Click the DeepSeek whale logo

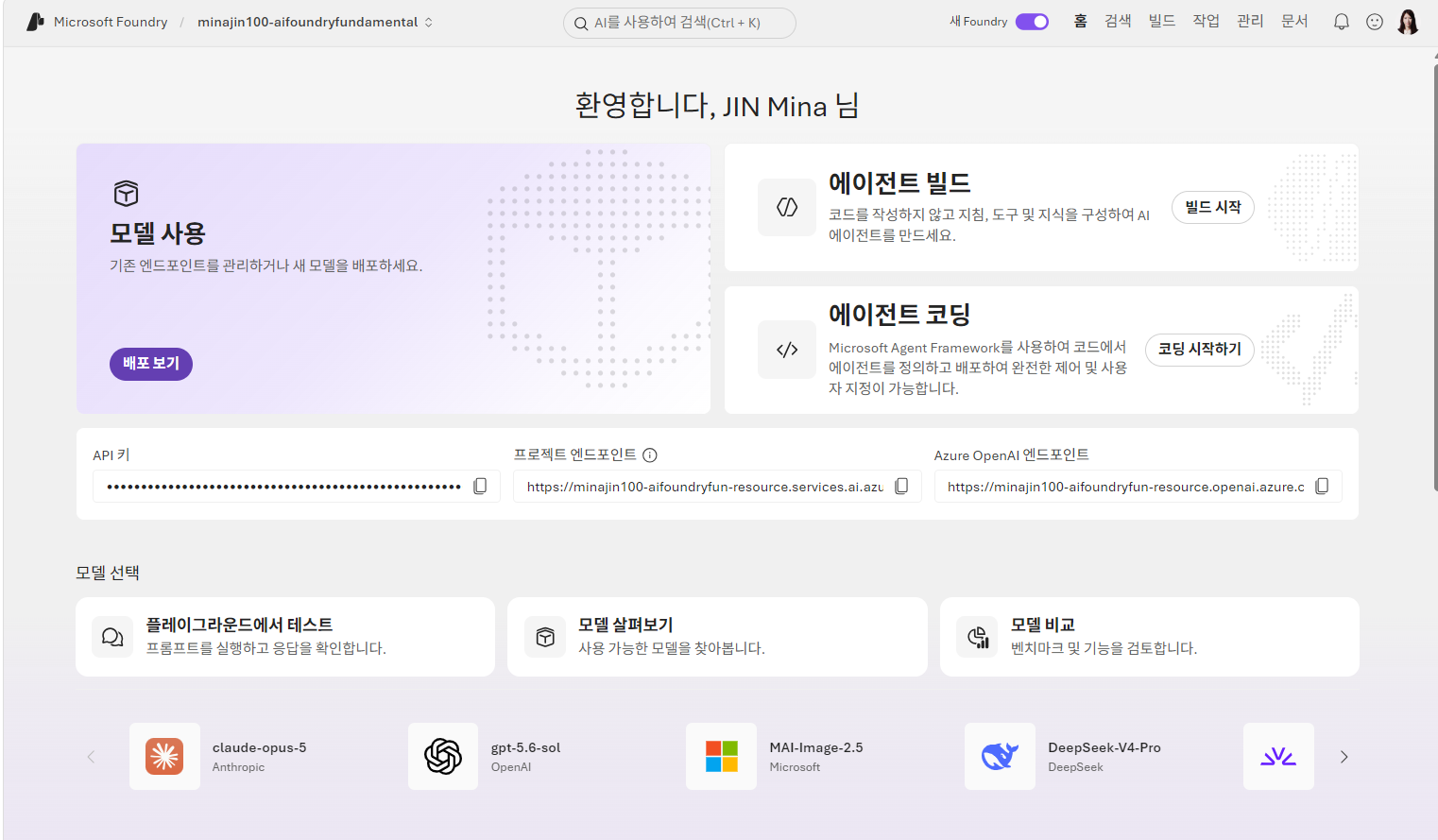pyautogui.click(x=1000, y=756)
